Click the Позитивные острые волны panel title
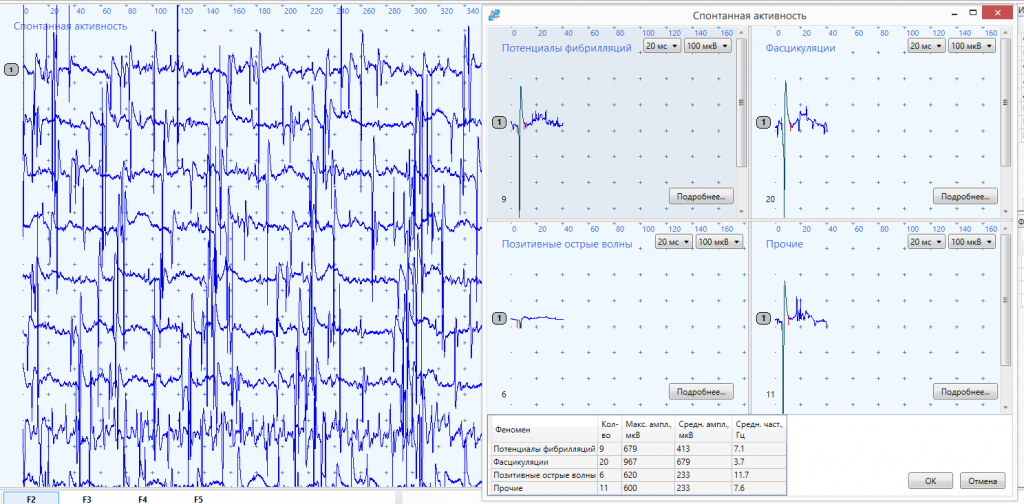 click(567, 244)
